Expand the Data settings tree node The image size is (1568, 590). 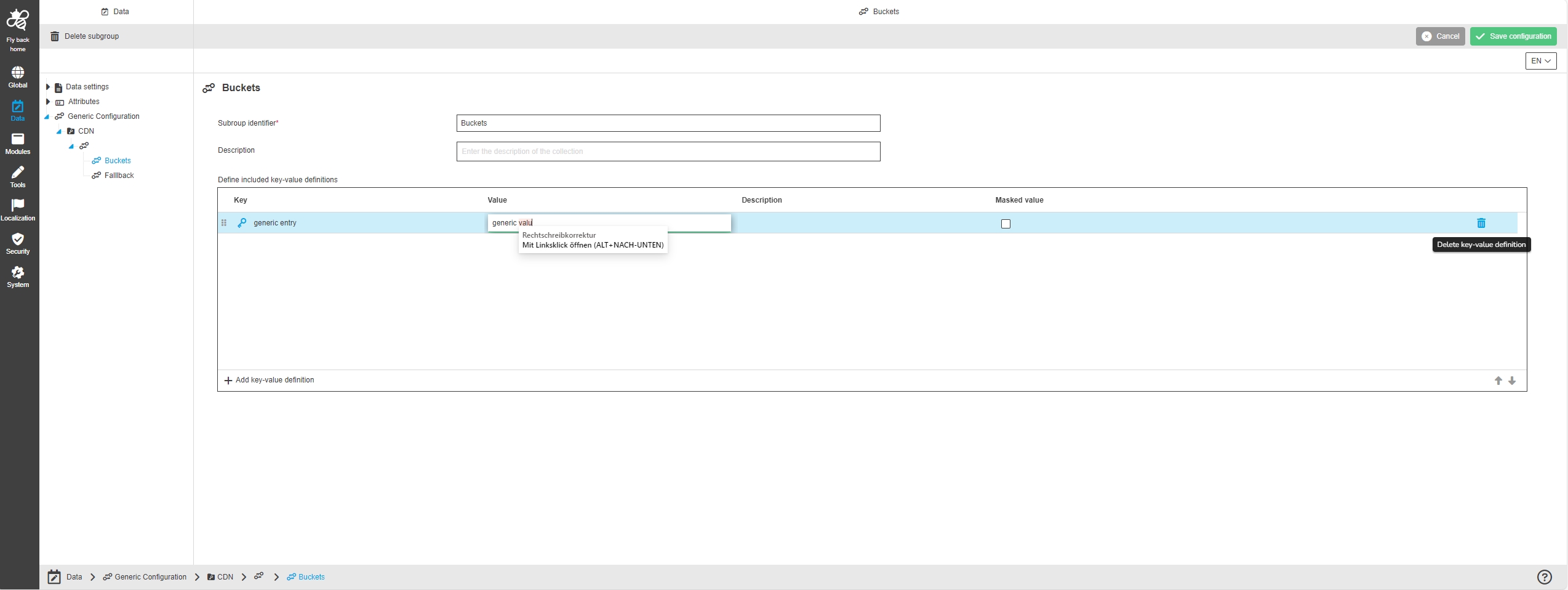pos(48,87)
